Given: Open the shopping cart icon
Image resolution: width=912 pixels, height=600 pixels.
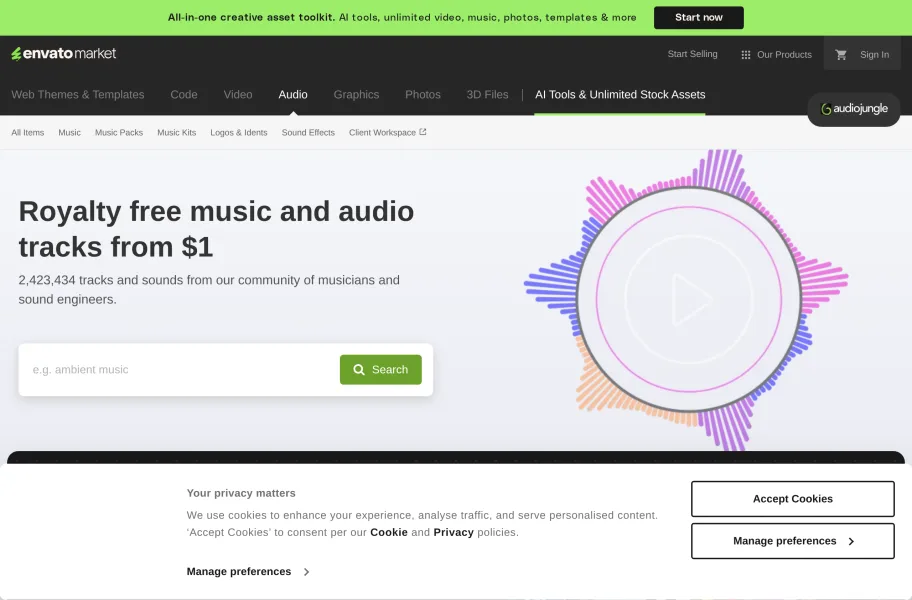Looking at the screenshot, I should tap(840, 55).
